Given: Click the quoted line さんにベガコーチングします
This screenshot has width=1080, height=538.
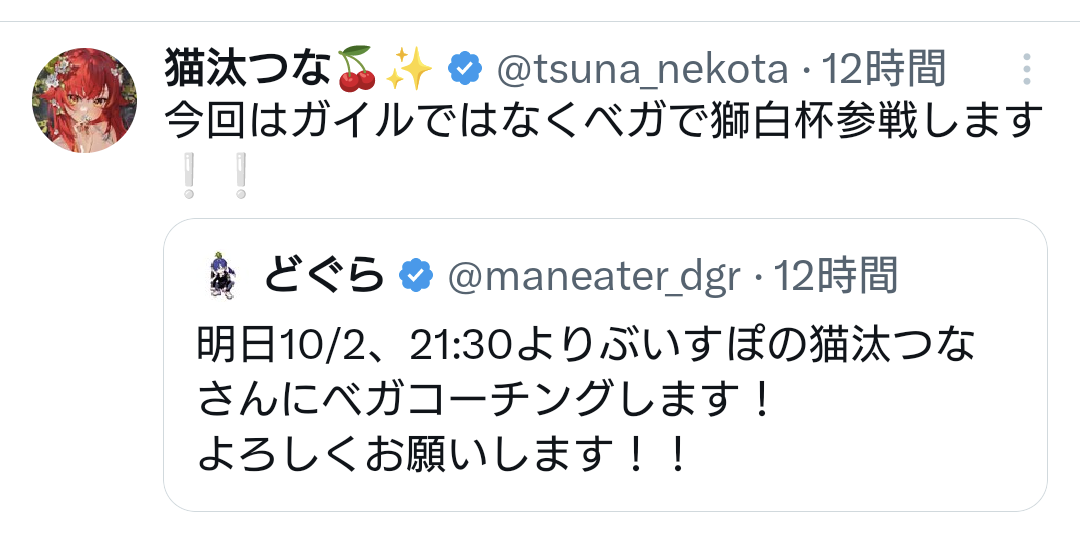Looking at the screenshot, I should click(485, 402).
